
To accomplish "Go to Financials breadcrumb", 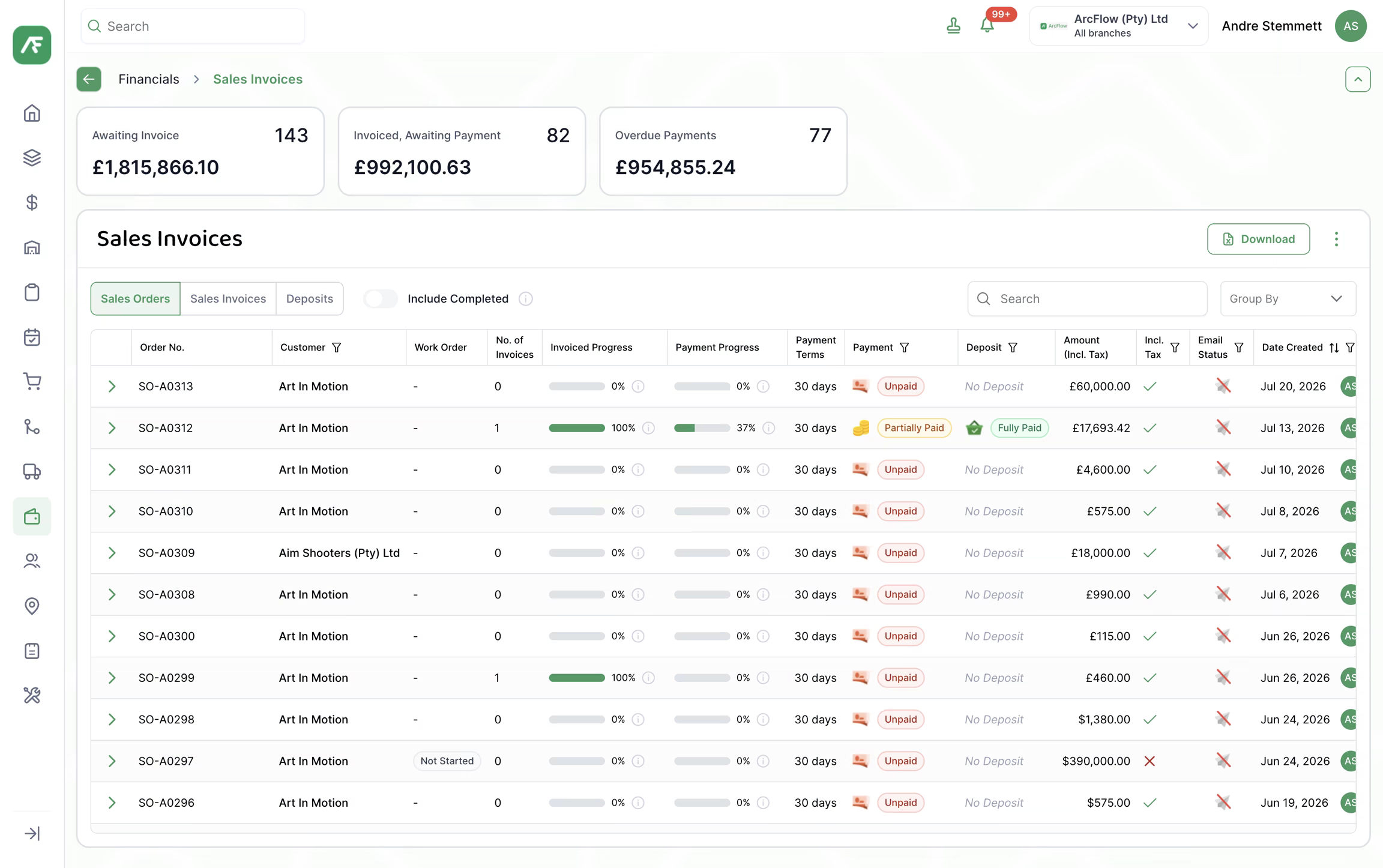I will point(149,79).
